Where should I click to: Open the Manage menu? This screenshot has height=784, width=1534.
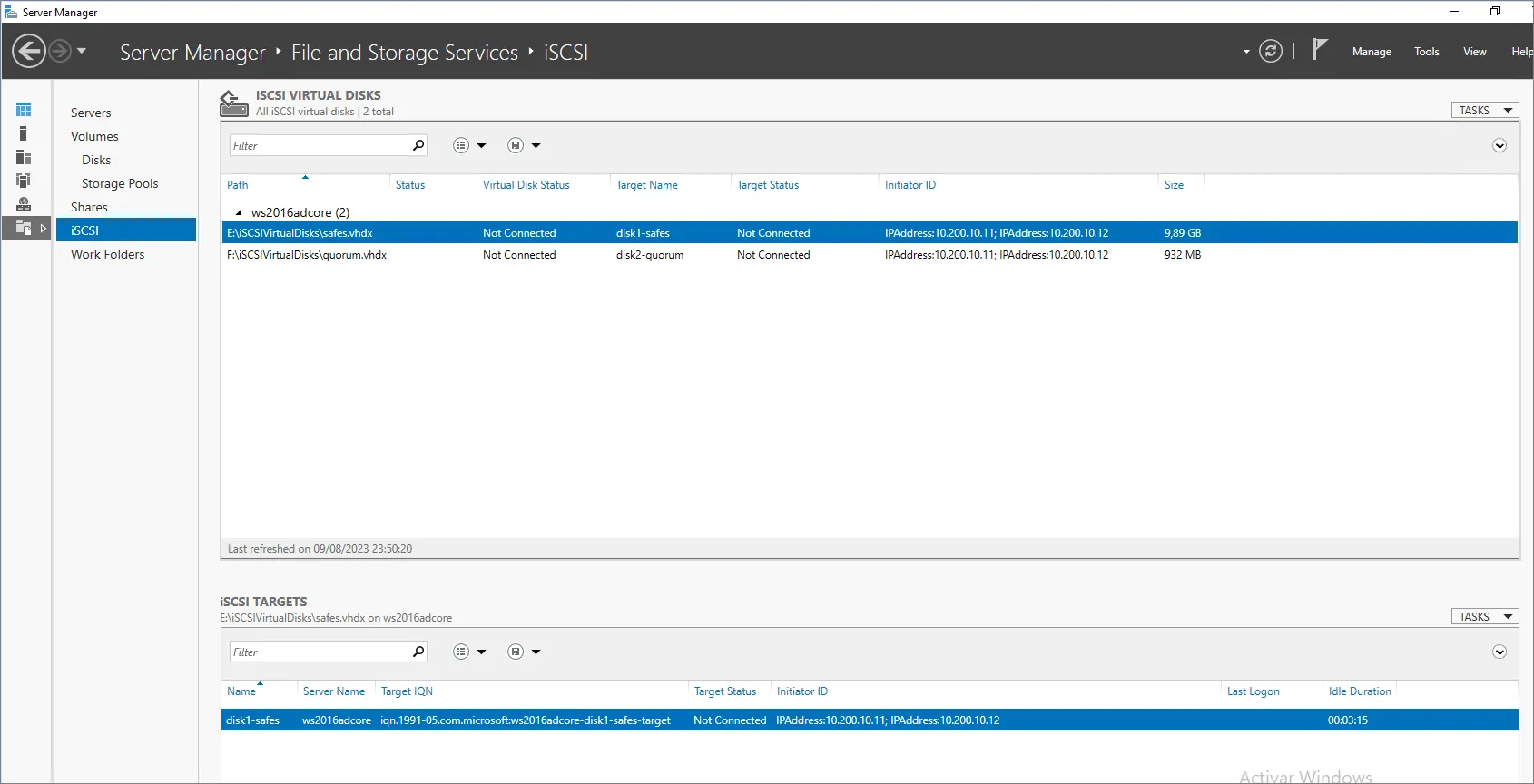tap(1371, 52)
